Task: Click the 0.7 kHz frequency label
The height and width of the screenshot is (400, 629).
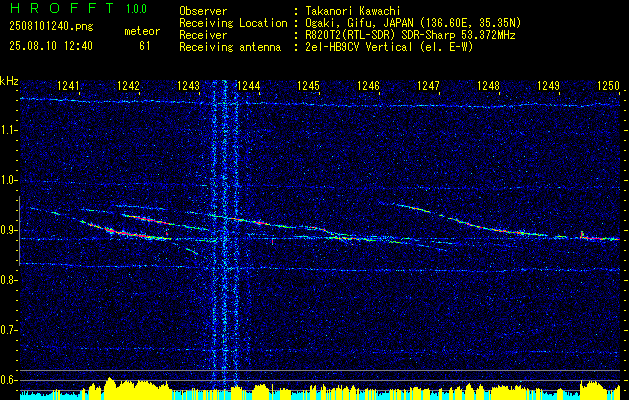Action: tap(8, 330)
